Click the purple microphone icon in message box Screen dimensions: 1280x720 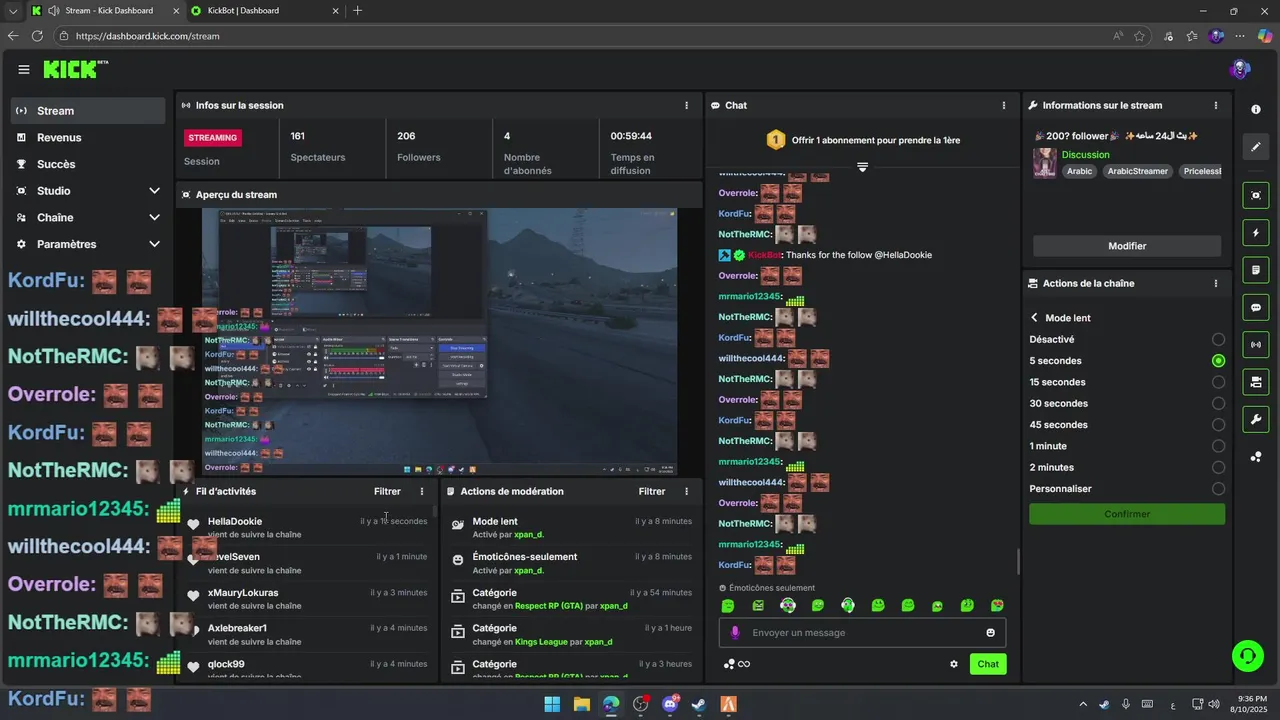(735, 632)
